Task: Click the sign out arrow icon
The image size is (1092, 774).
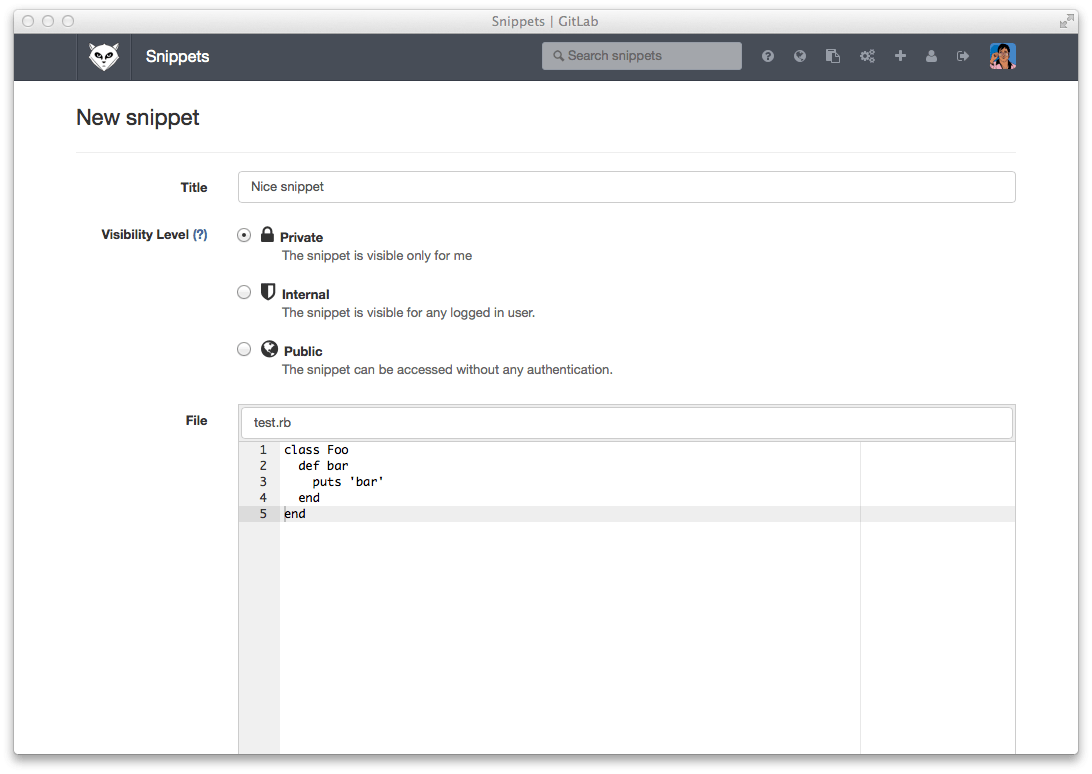Action: (x=963, y=57)
